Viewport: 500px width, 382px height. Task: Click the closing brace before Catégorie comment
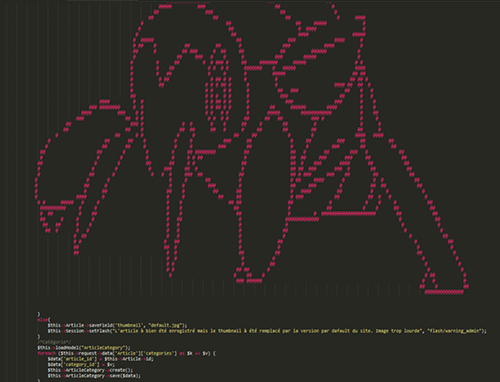point(38,337)
